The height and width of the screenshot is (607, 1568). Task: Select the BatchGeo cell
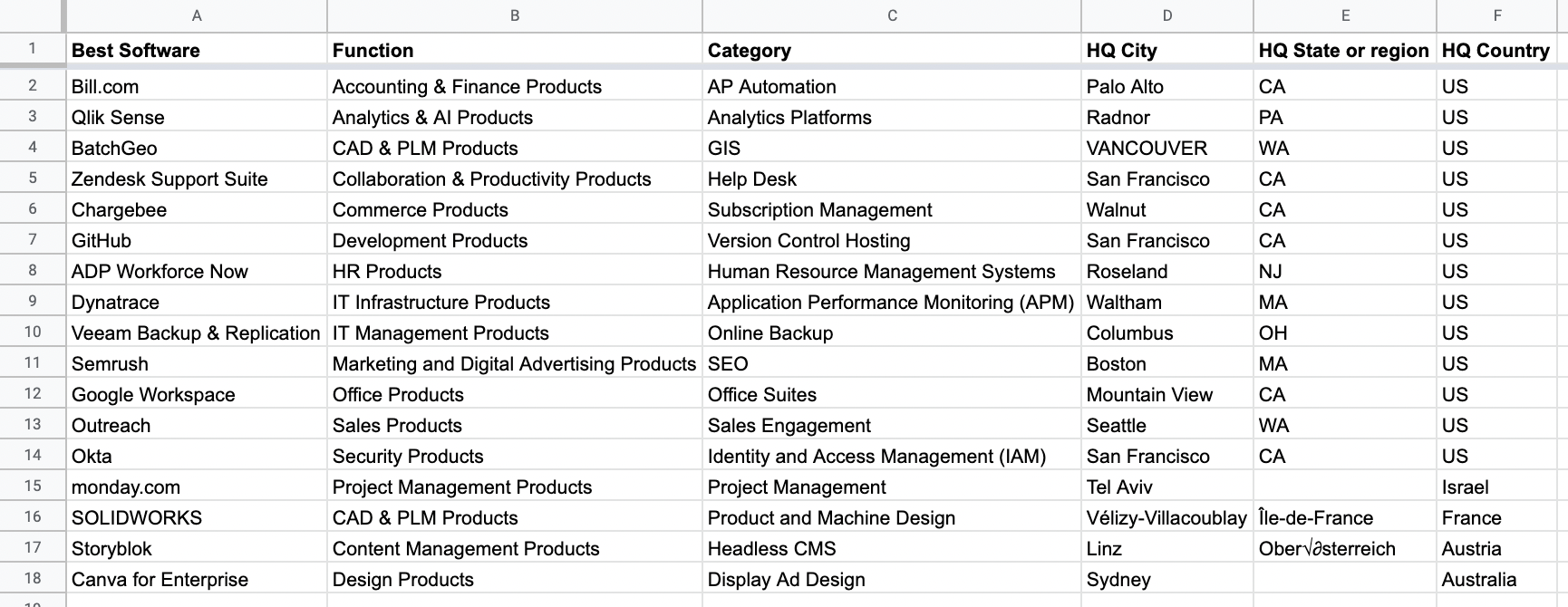197,148
